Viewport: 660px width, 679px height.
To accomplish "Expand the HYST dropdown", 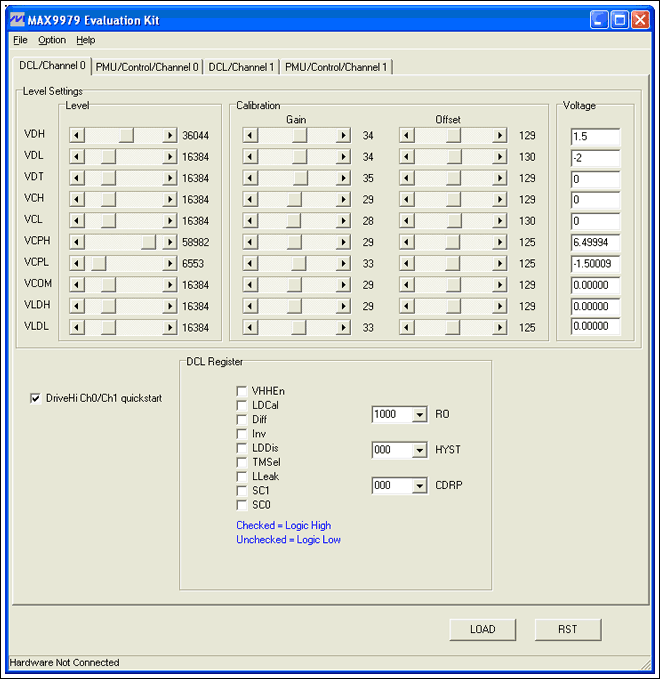I will click(418, 451).
